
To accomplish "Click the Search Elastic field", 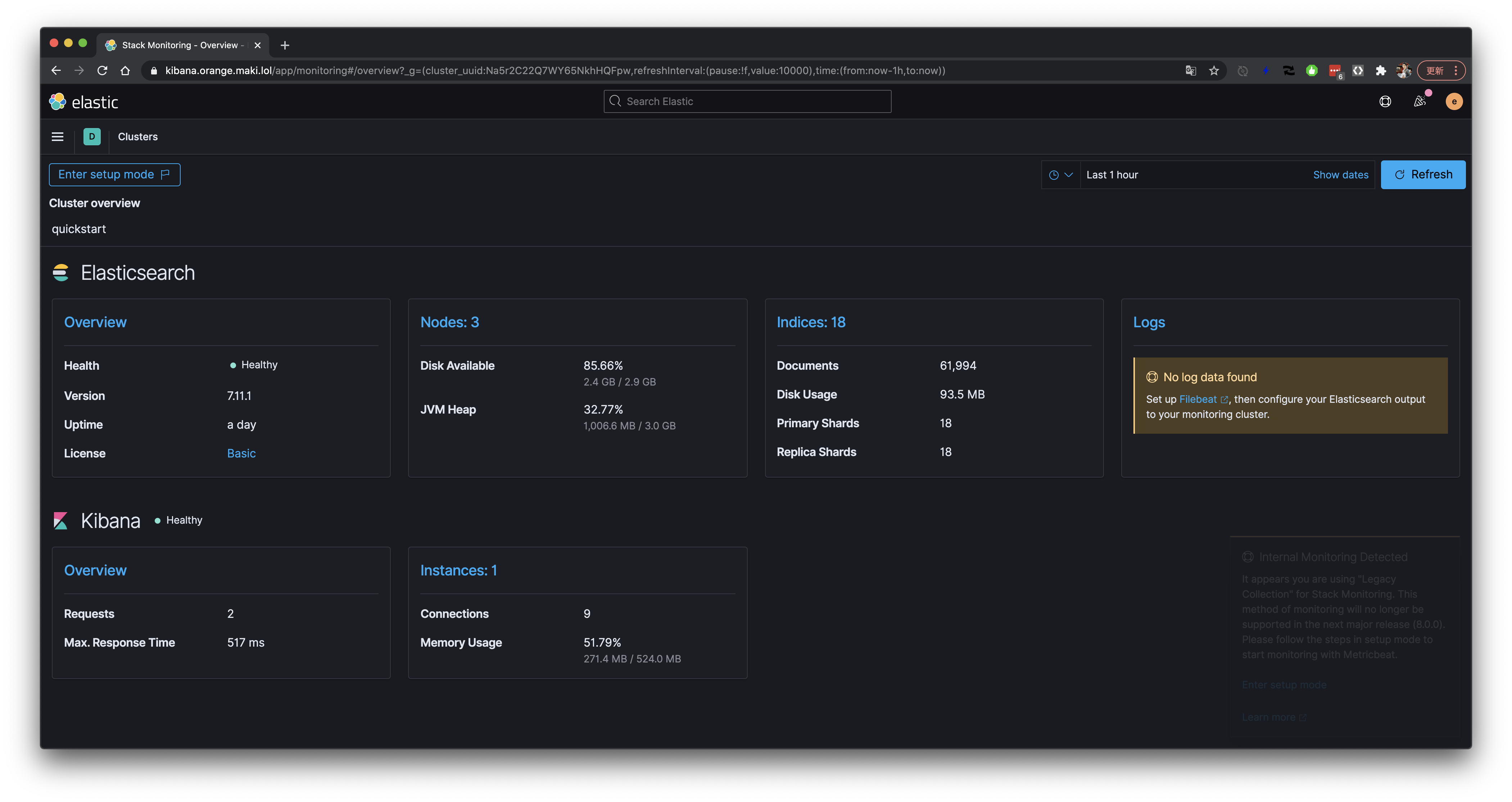I will tap(747, 101).
